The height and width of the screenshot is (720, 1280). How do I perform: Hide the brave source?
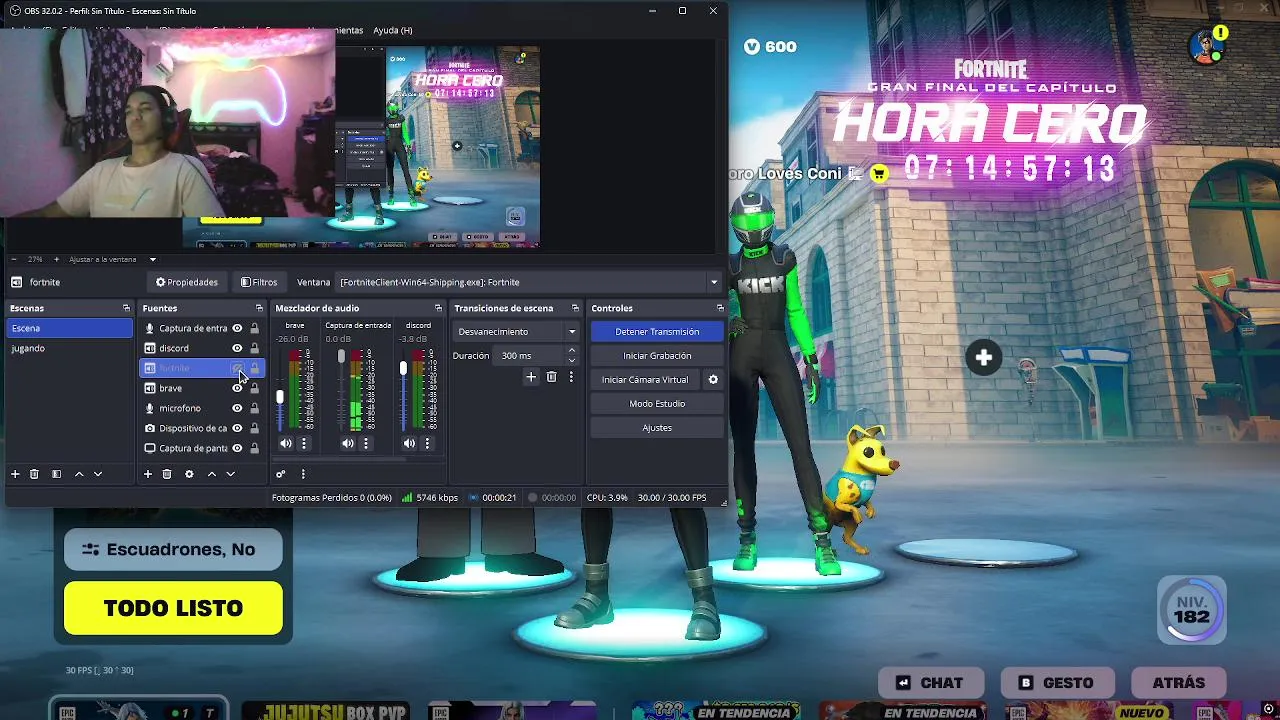pos(237,388)
